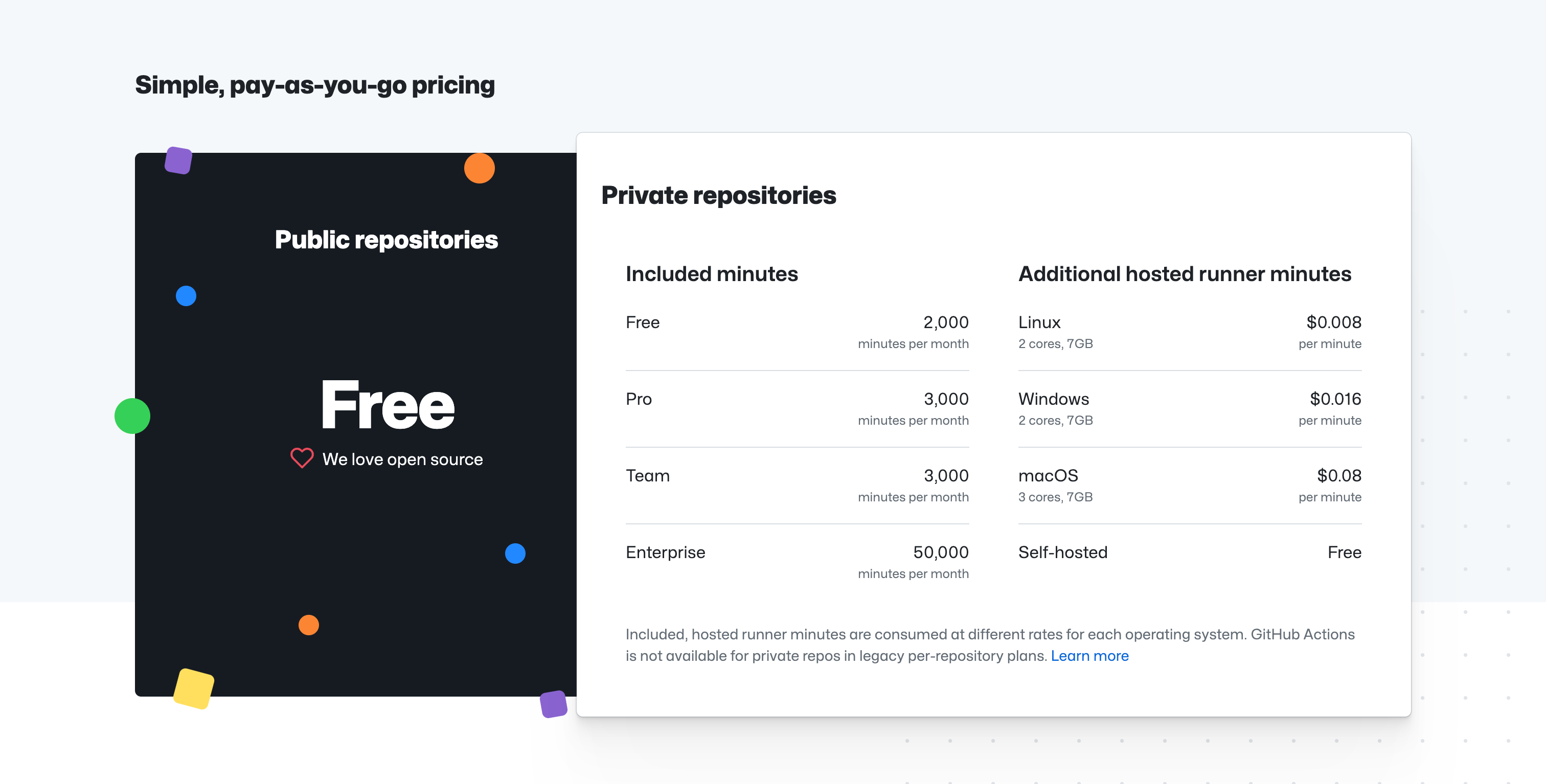Click the Included minutes column heading
The image size is (1546, 784).
coord(711,274)
